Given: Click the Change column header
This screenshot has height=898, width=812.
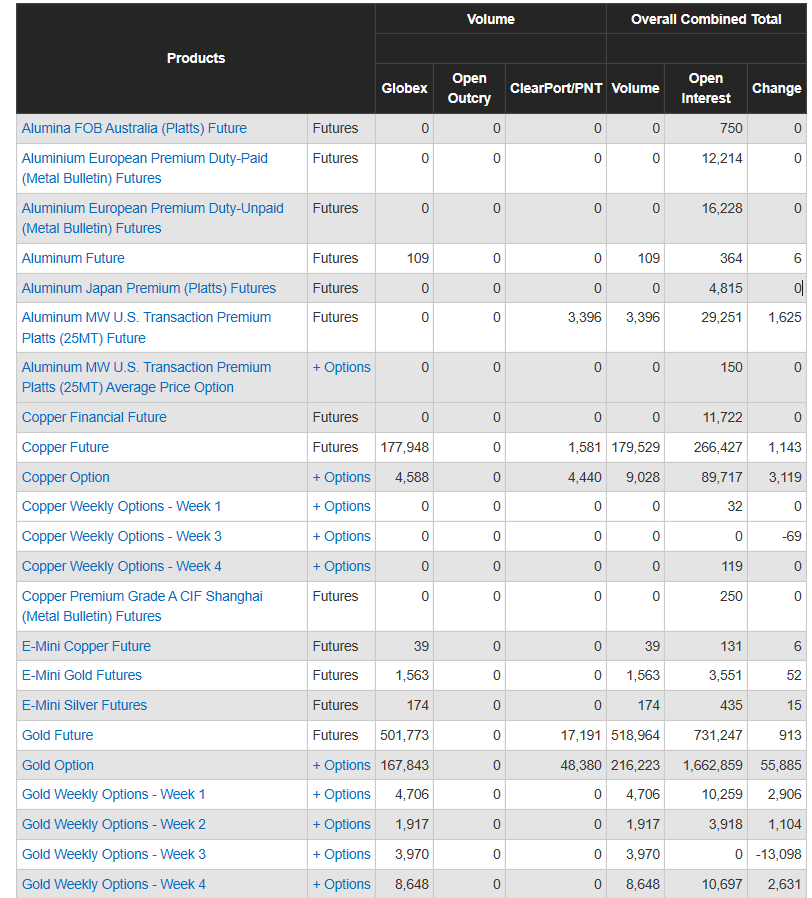Looking at the screenshot, I should (x=776, y=88).
